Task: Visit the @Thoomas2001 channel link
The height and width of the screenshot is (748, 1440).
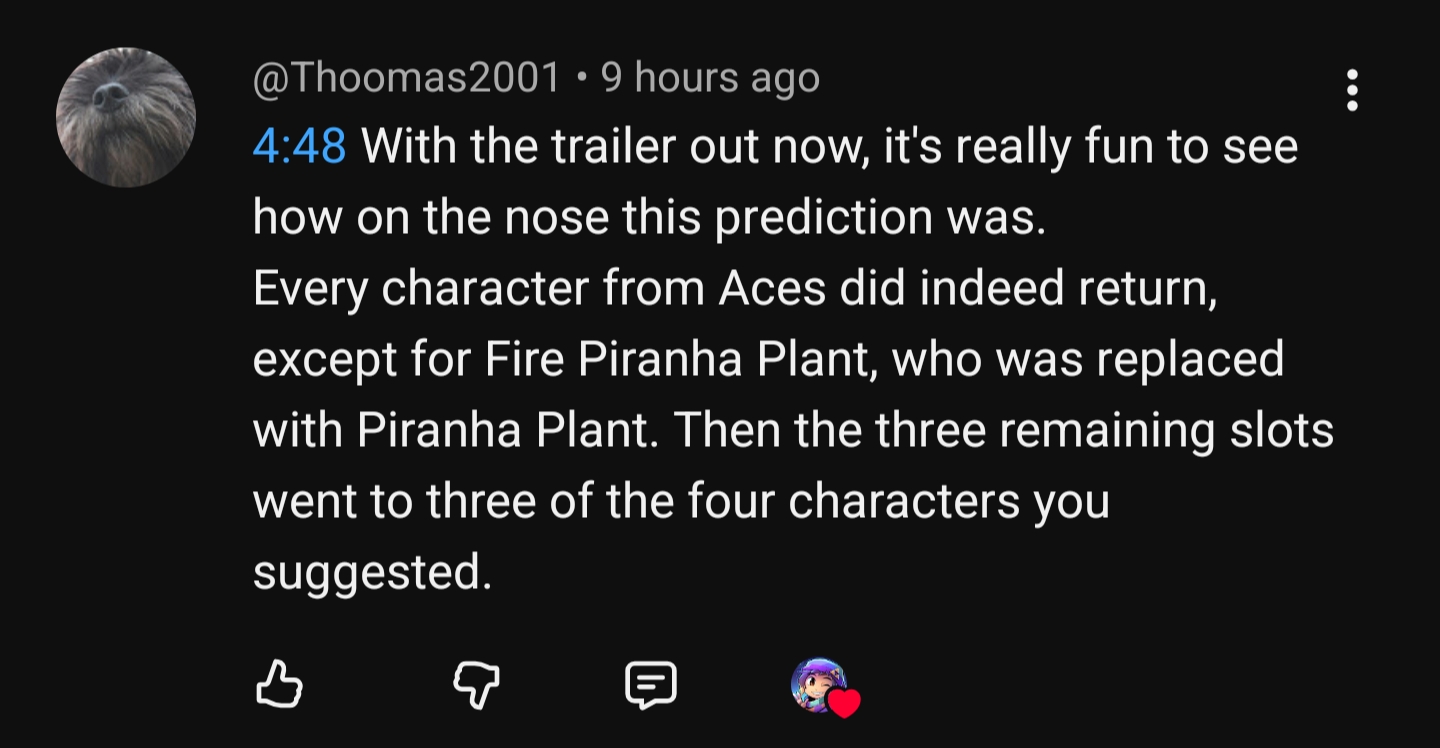Action: click(406, 78)
